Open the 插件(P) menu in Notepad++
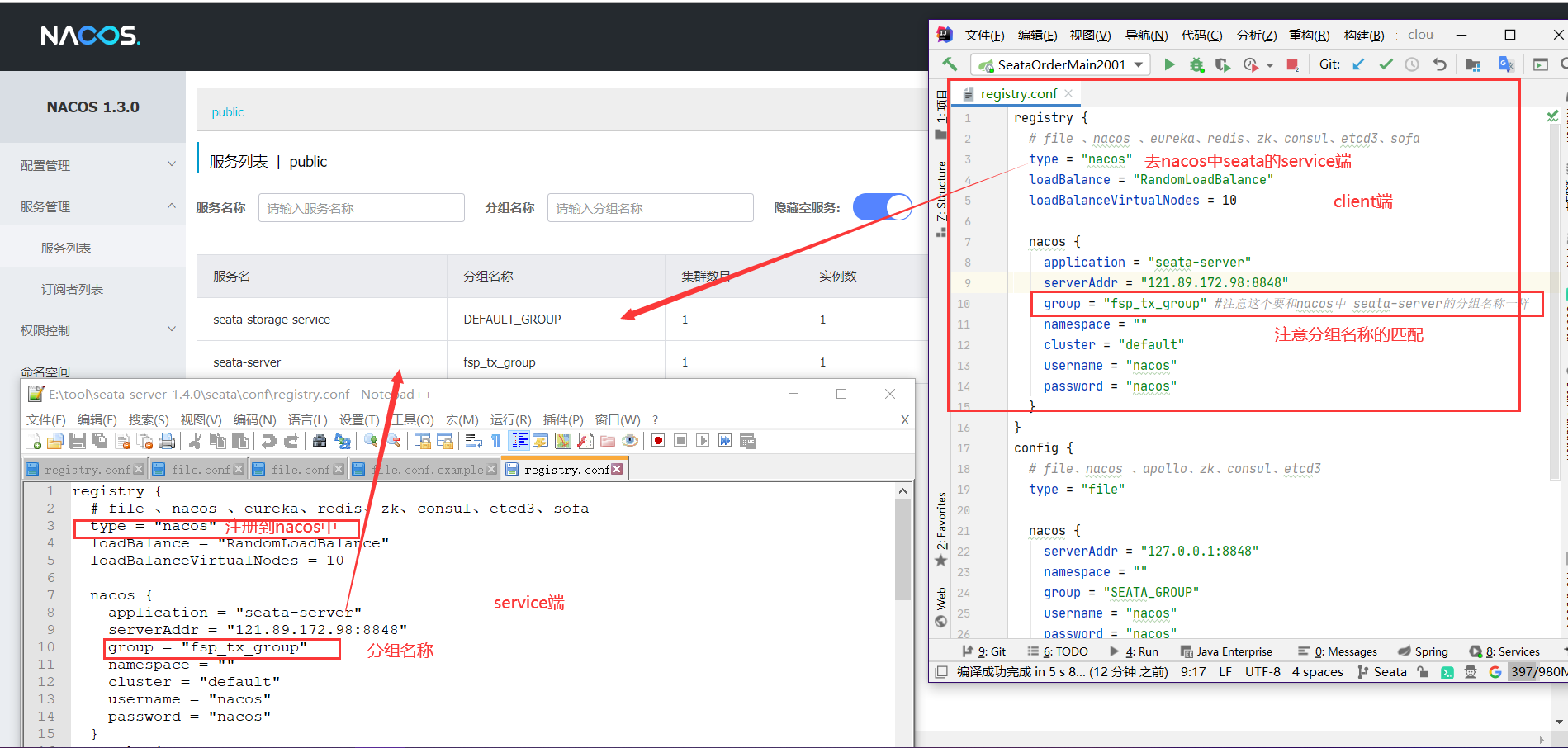Screen dimensions: 1568x748 (x=563, y=419)
